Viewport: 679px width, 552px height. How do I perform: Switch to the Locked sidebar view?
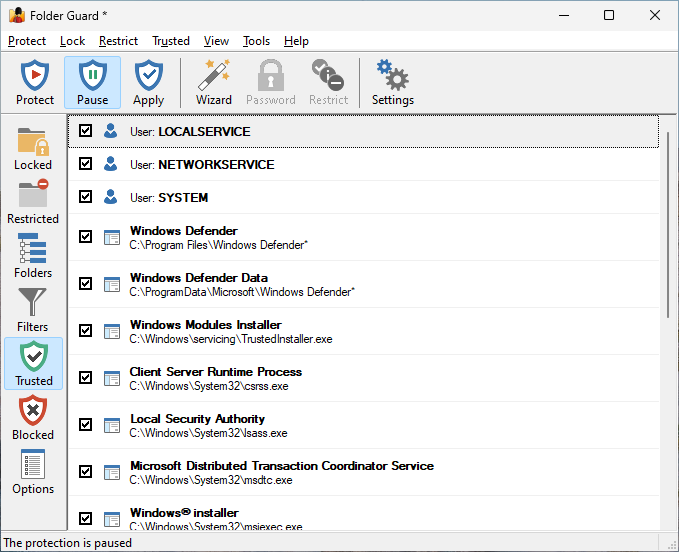click(x=33, y=148)
